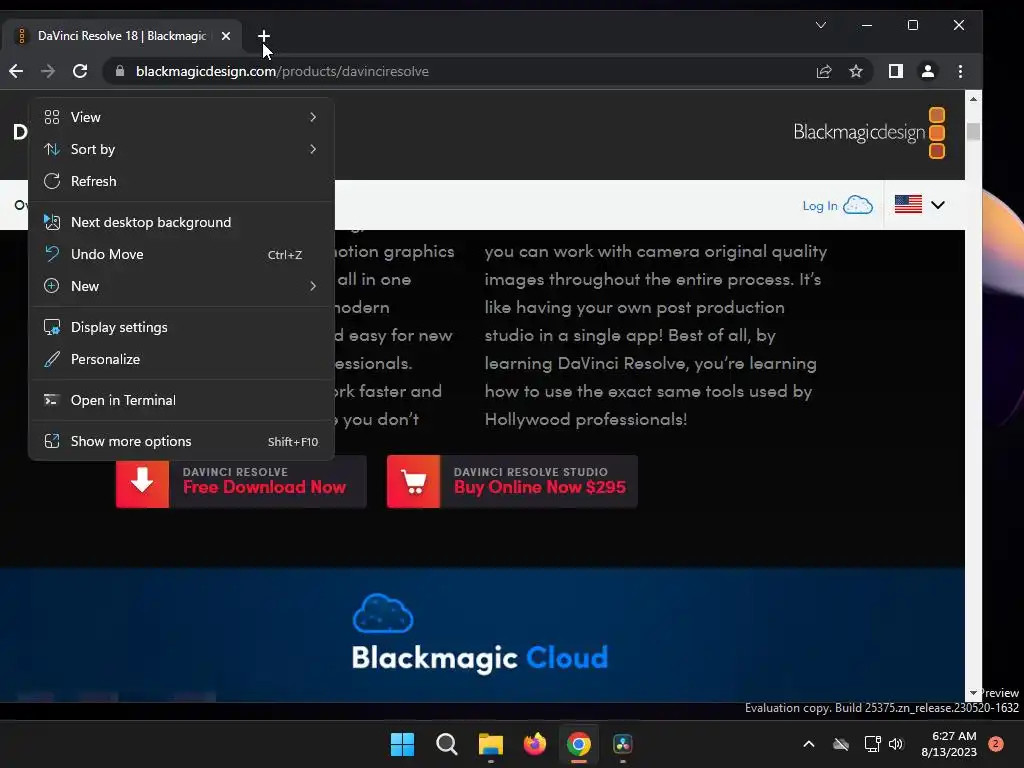This screenshot has height=768, width=1024.
Task: Select Refresh in the context menu
Action: click(x=181, y=181)
